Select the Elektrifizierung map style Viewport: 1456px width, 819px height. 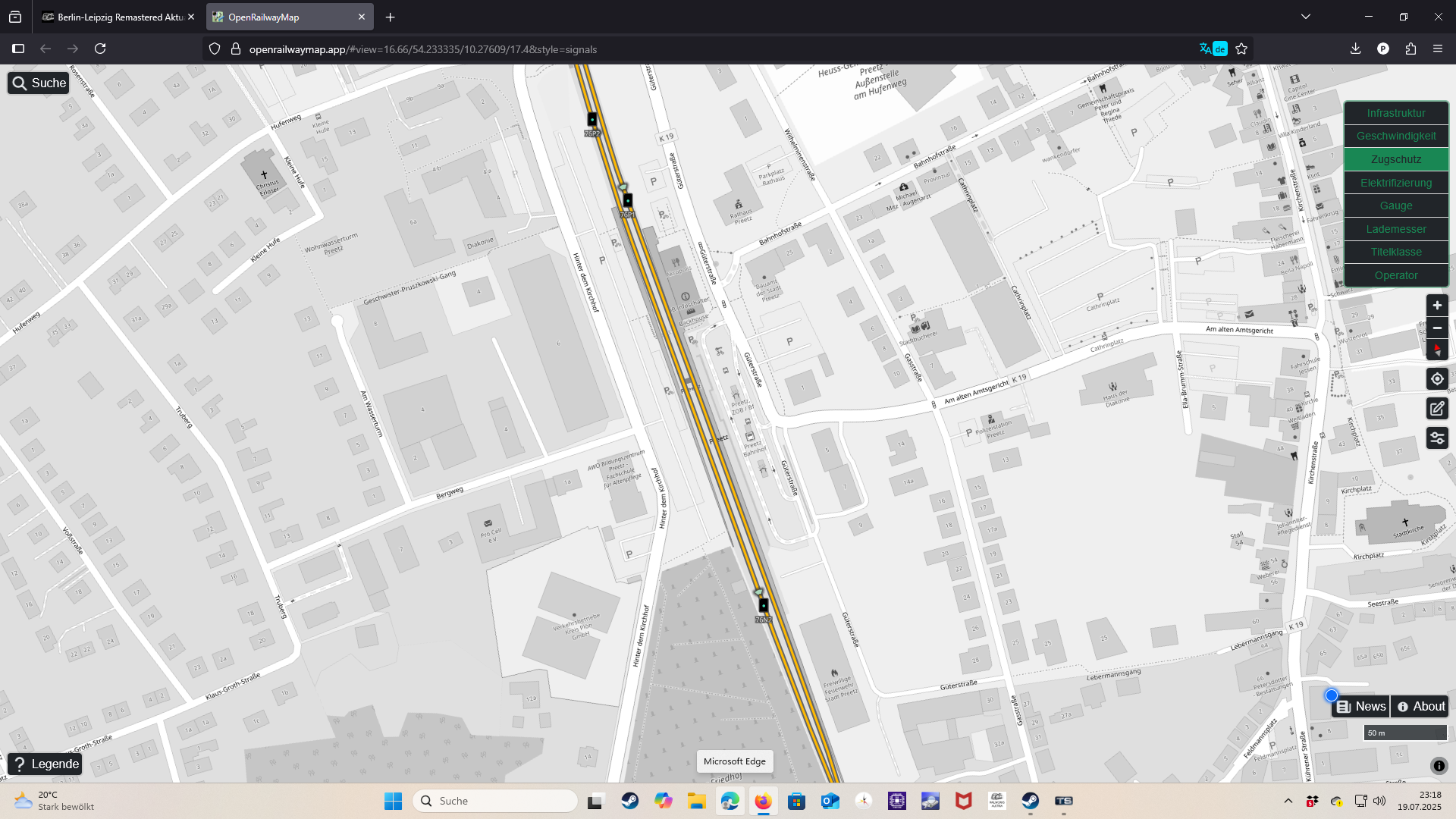pos(1395,183)
